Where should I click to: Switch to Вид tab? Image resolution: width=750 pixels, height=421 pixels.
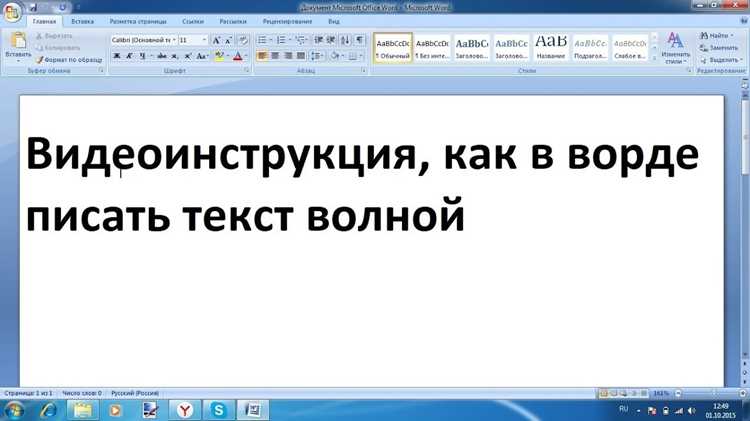[x=334, y=22]
